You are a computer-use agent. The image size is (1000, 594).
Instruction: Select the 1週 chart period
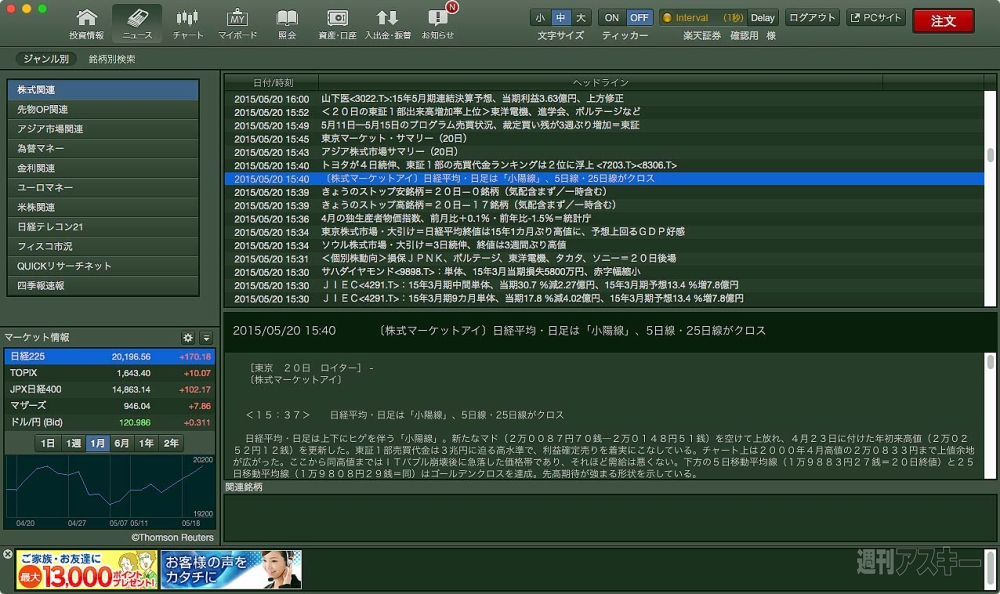point(73,443)
